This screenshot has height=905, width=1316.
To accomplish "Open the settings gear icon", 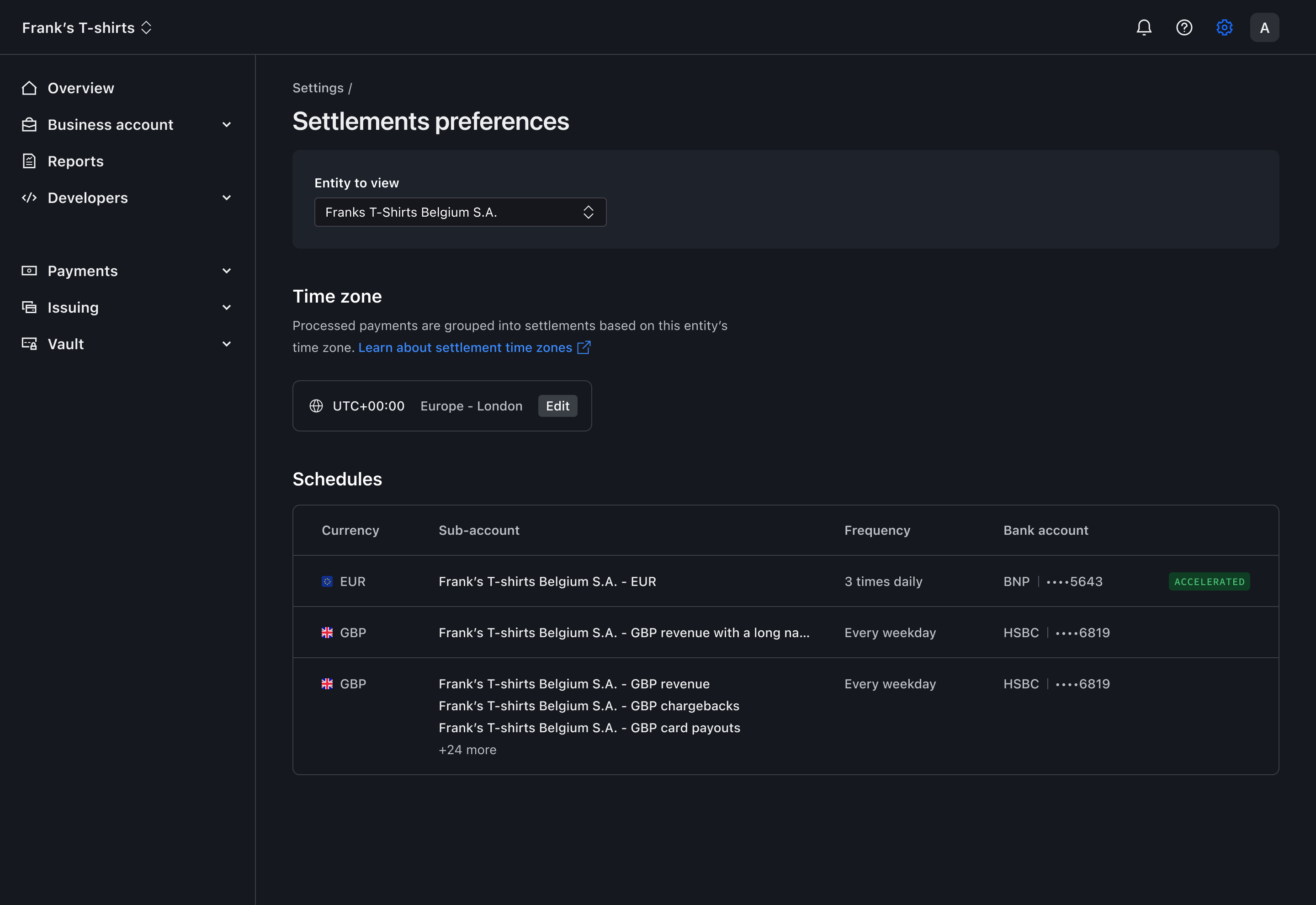I will click(x=1224, y=27).
